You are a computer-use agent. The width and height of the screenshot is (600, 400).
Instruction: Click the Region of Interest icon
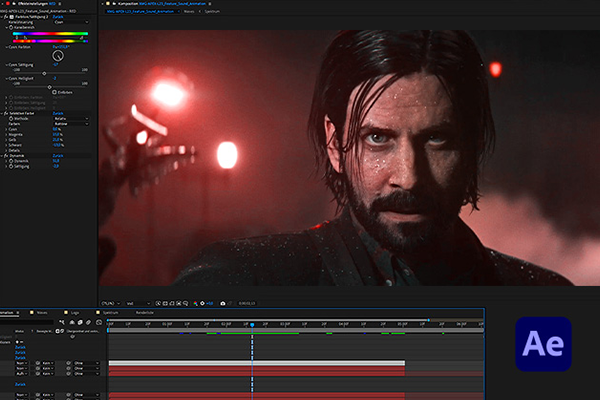pos(179,303)
